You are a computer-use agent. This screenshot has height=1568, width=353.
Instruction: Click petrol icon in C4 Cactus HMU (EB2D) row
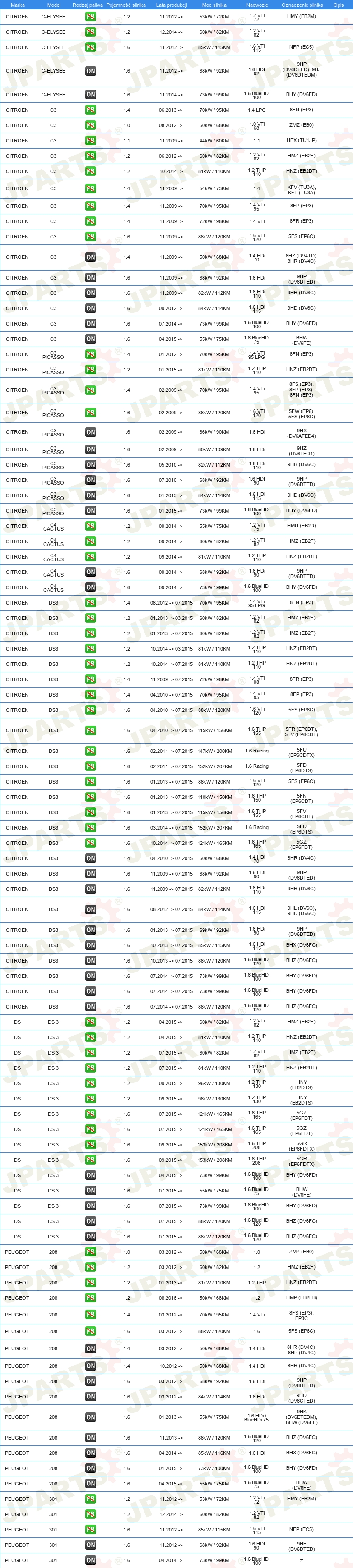(x=90, y=526)
